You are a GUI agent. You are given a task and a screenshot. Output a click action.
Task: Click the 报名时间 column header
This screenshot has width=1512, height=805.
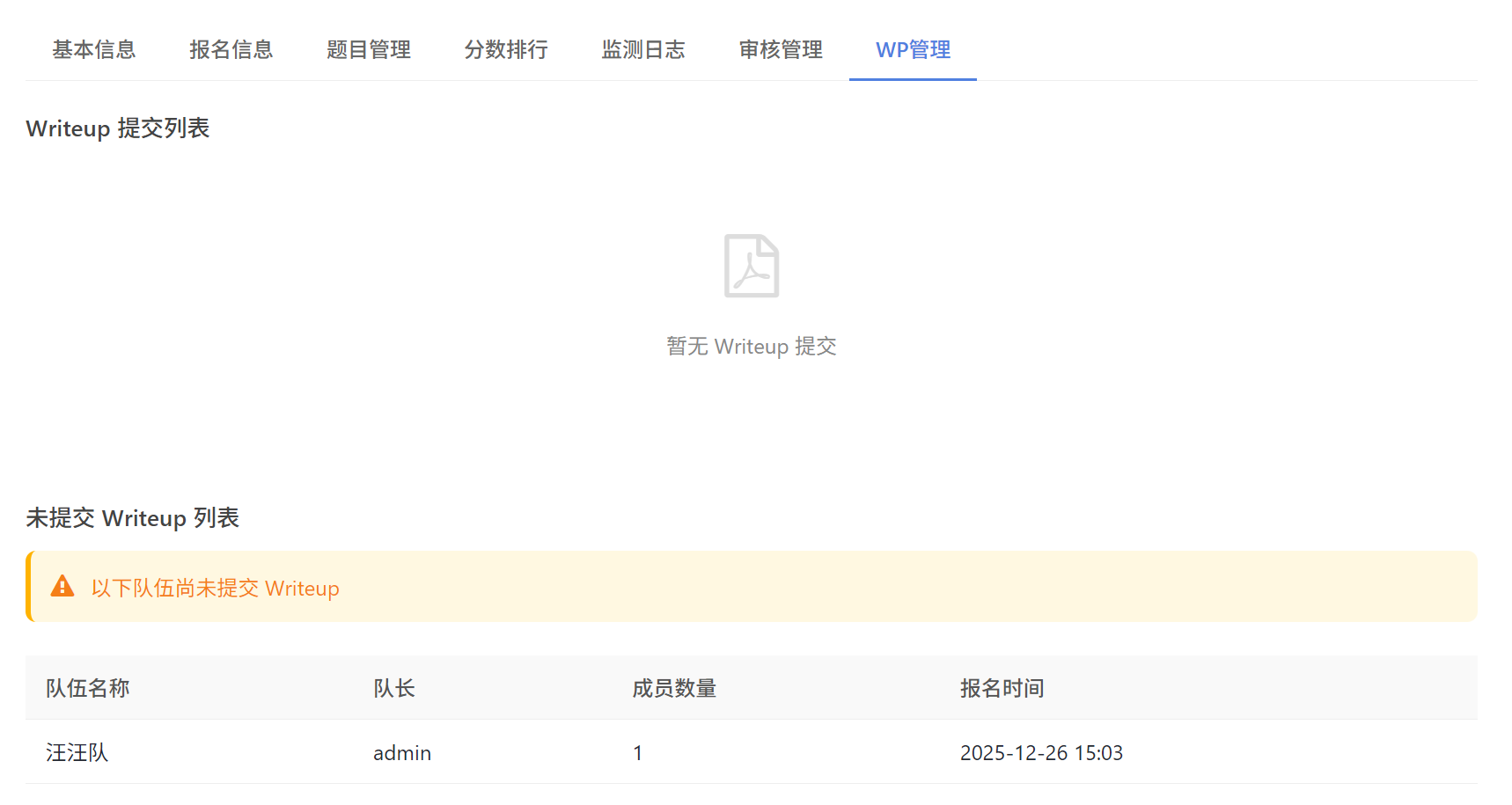pyautogui.click(x=1002, y=688)
